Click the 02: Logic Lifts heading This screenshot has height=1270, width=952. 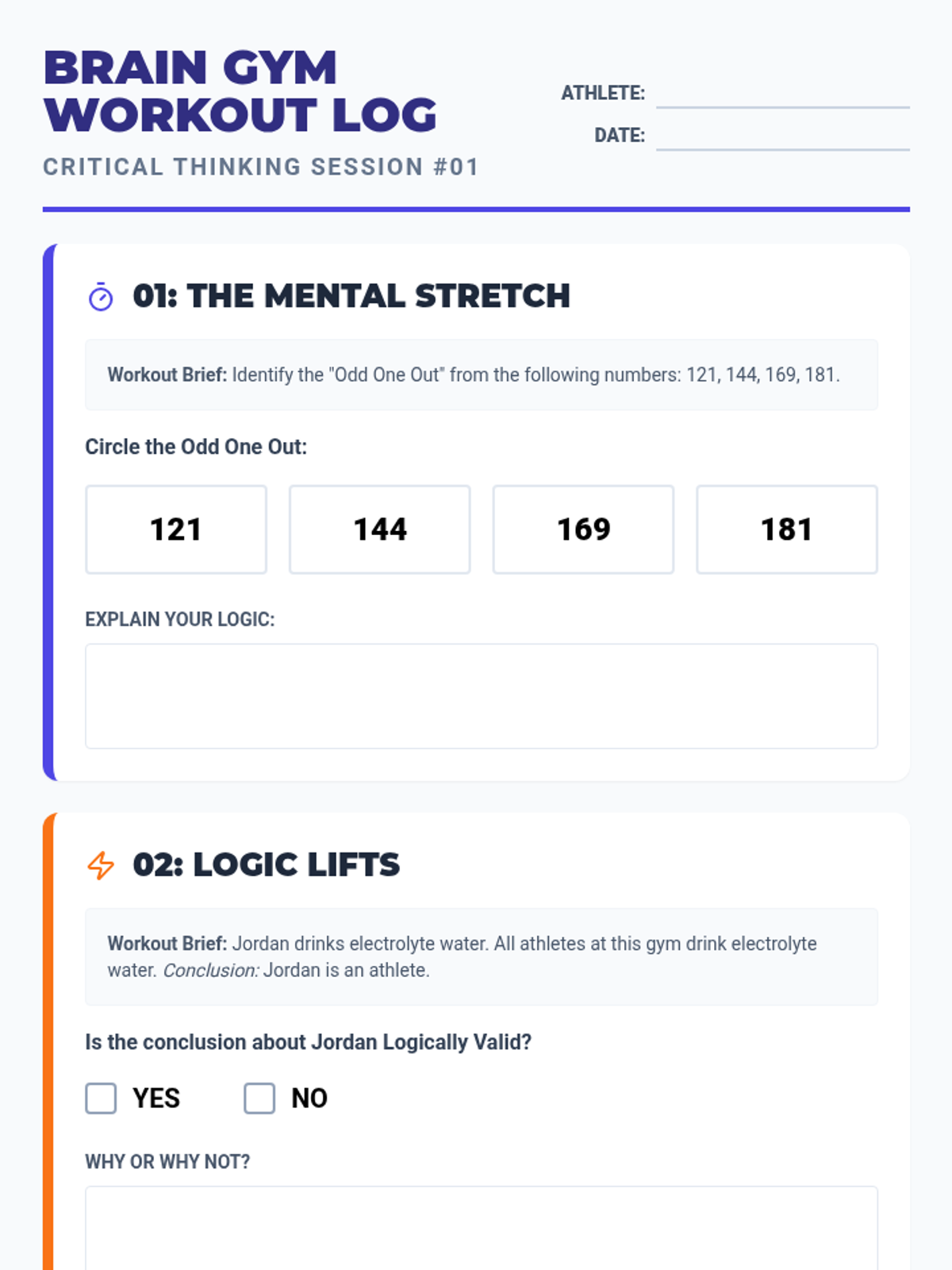click(267, 865)
